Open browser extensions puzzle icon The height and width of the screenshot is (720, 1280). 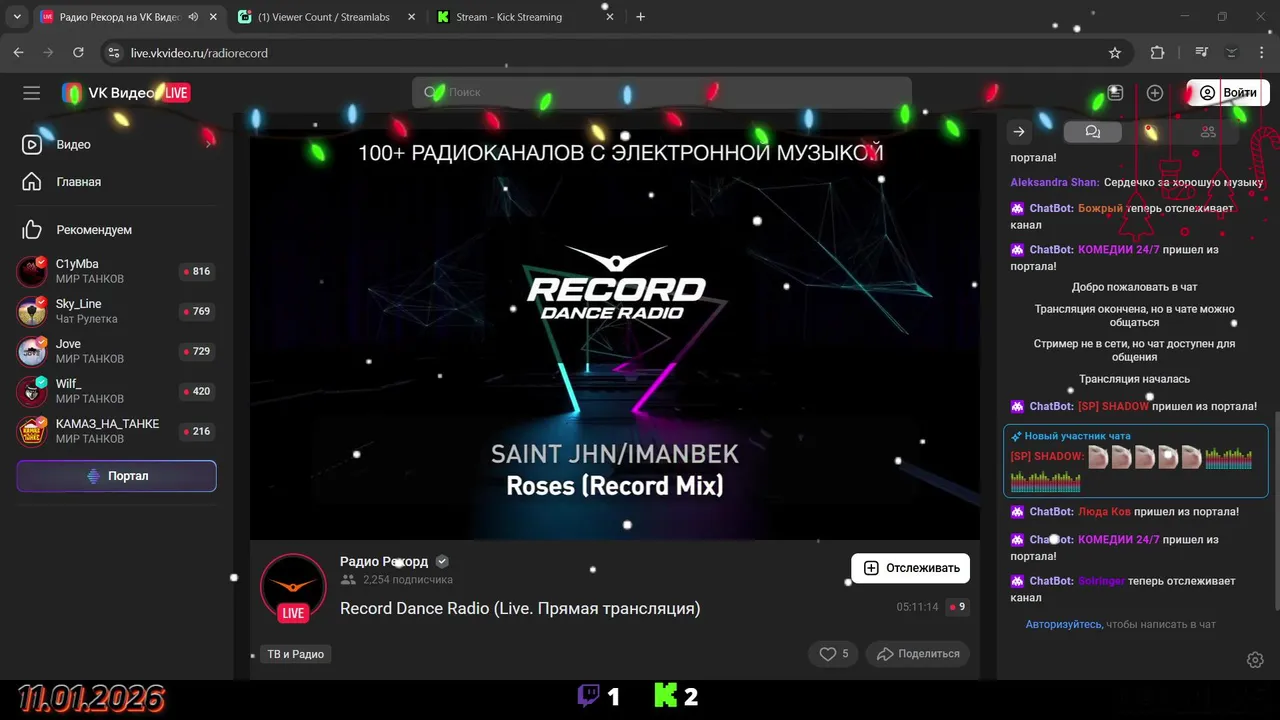tap(1157, 53)
